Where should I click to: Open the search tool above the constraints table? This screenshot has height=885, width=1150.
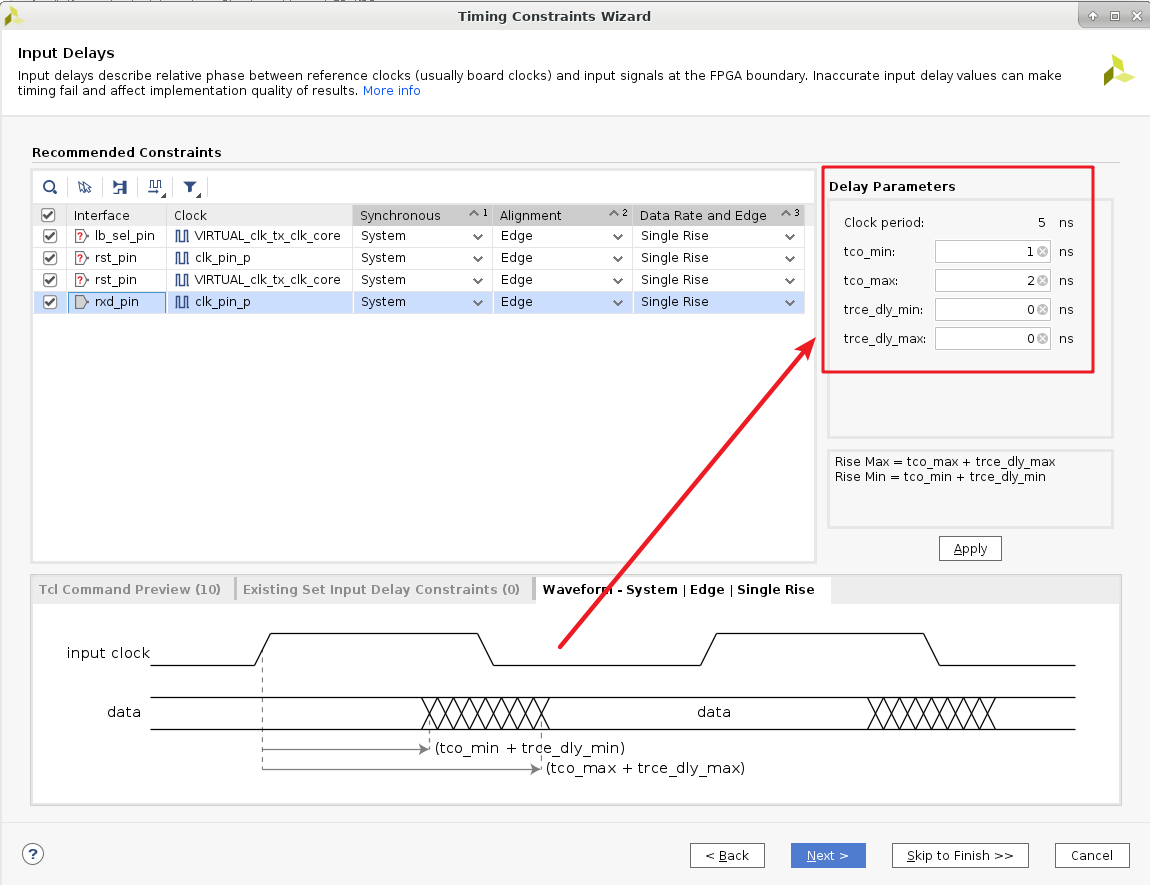[50, 187]
